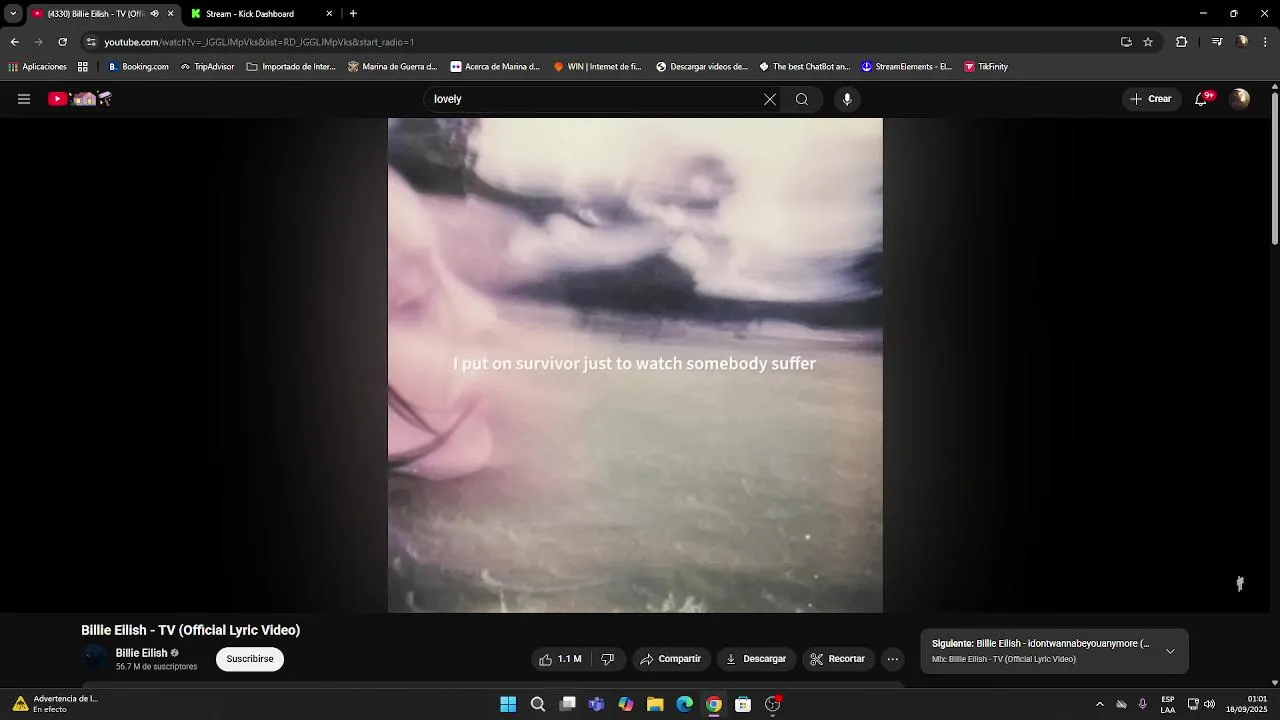
Task: Close the Kick Dashboard tab
Action: [329, 14]
